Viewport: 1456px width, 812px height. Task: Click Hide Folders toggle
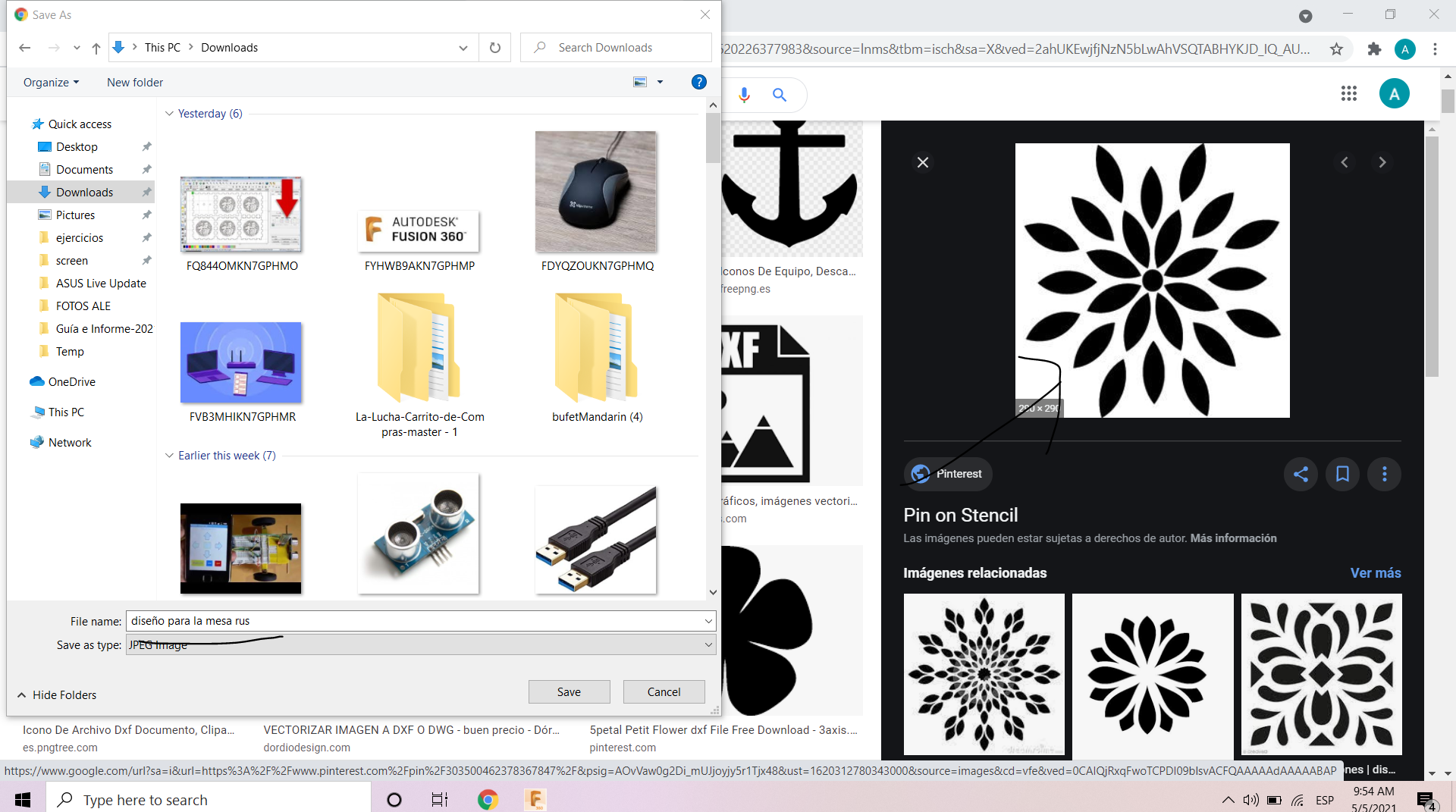coord(57,694)
